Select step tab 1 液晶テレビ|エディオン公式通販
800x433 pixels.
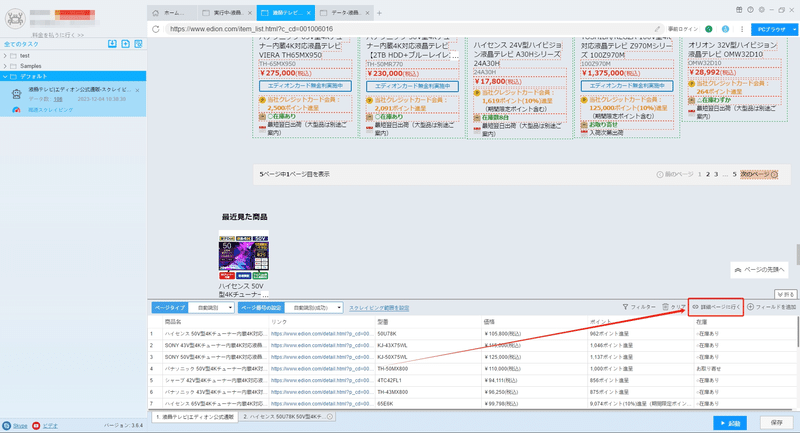(x=194, y=417)
